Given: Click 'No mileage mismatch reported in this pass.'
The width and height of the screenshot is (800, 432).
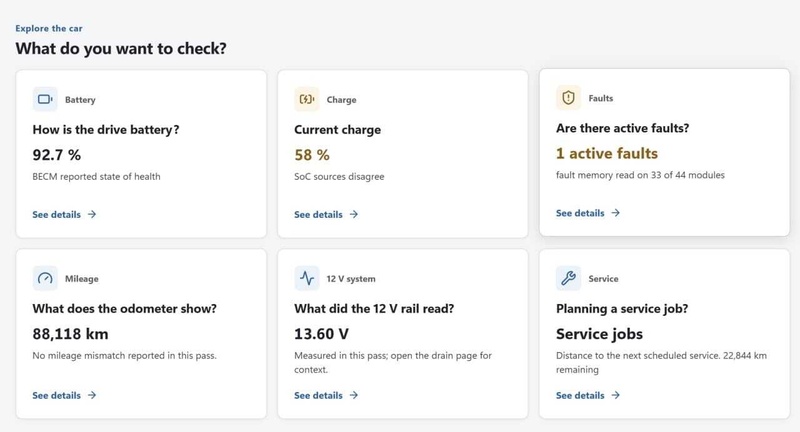Looking at the screenshot, I should (x=124, y=355).
